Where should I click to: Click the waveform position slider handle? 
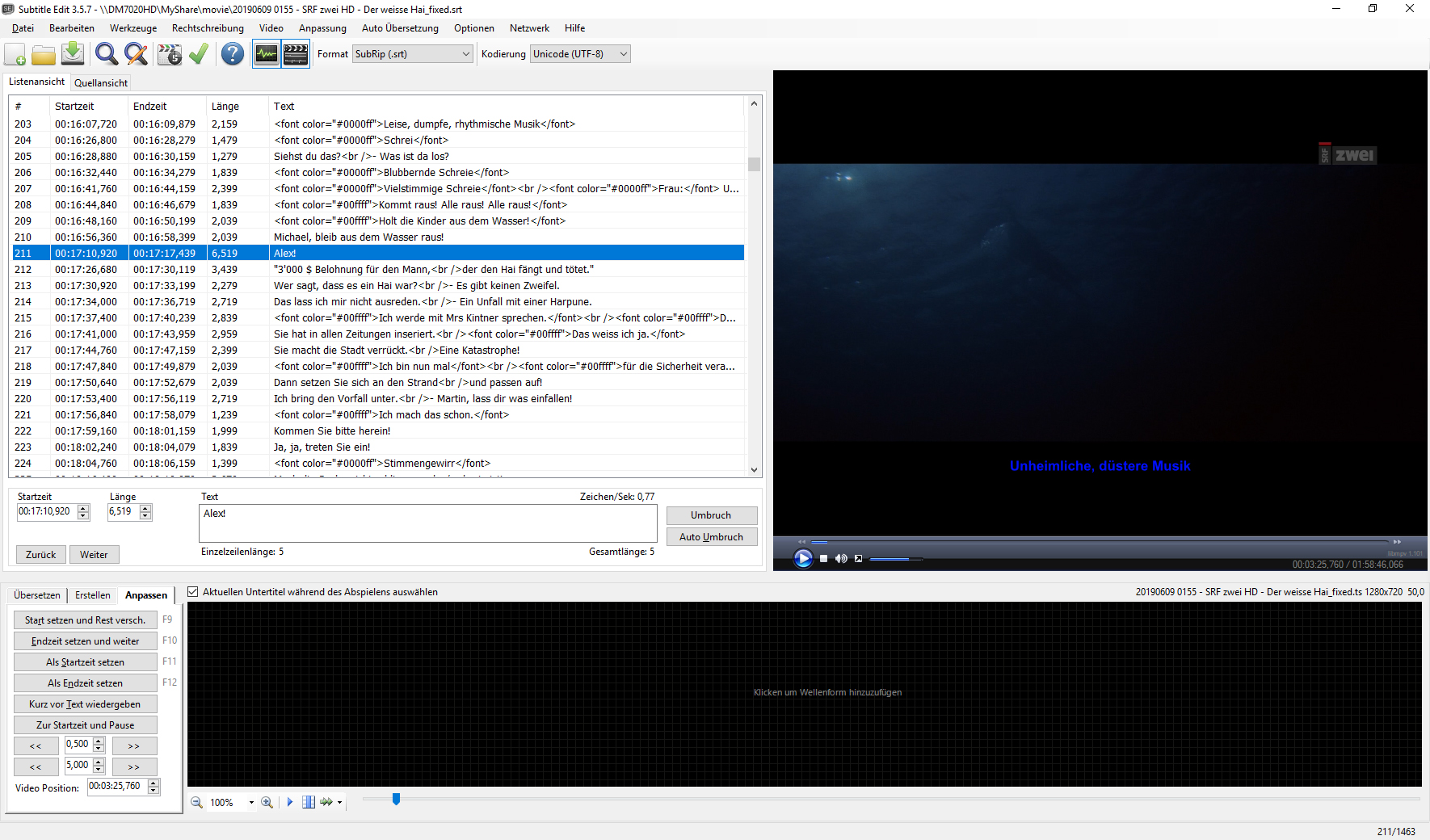click(x=396, y=799)
